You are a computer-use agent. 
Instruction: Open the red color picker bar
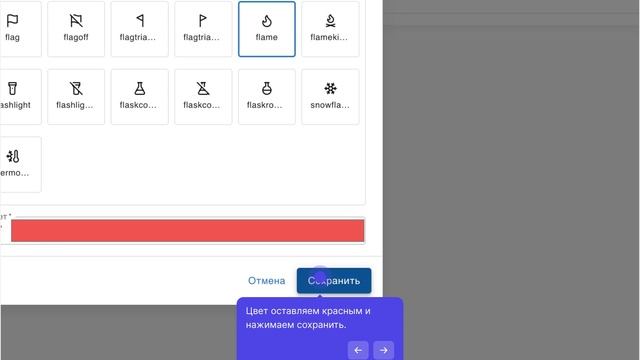point(187,231)
